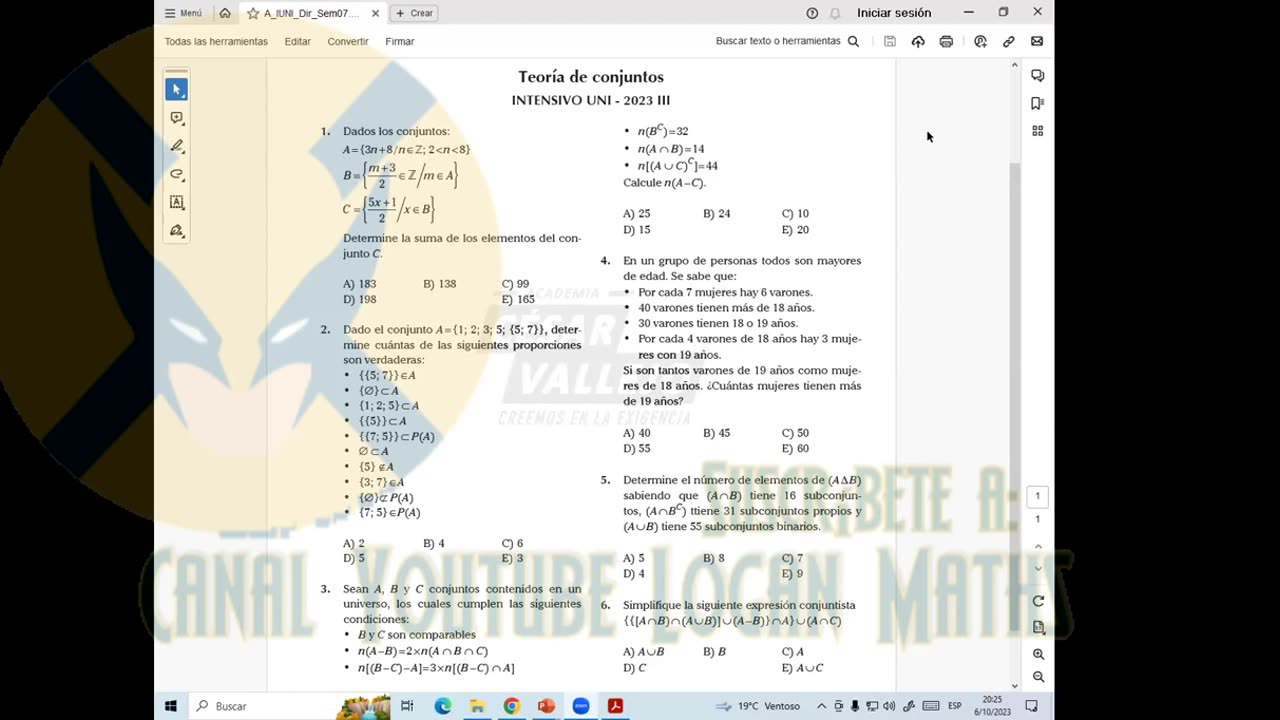Switch the ESP input language
Viewport: 1280px width, 720px height.
click(955, 706)
